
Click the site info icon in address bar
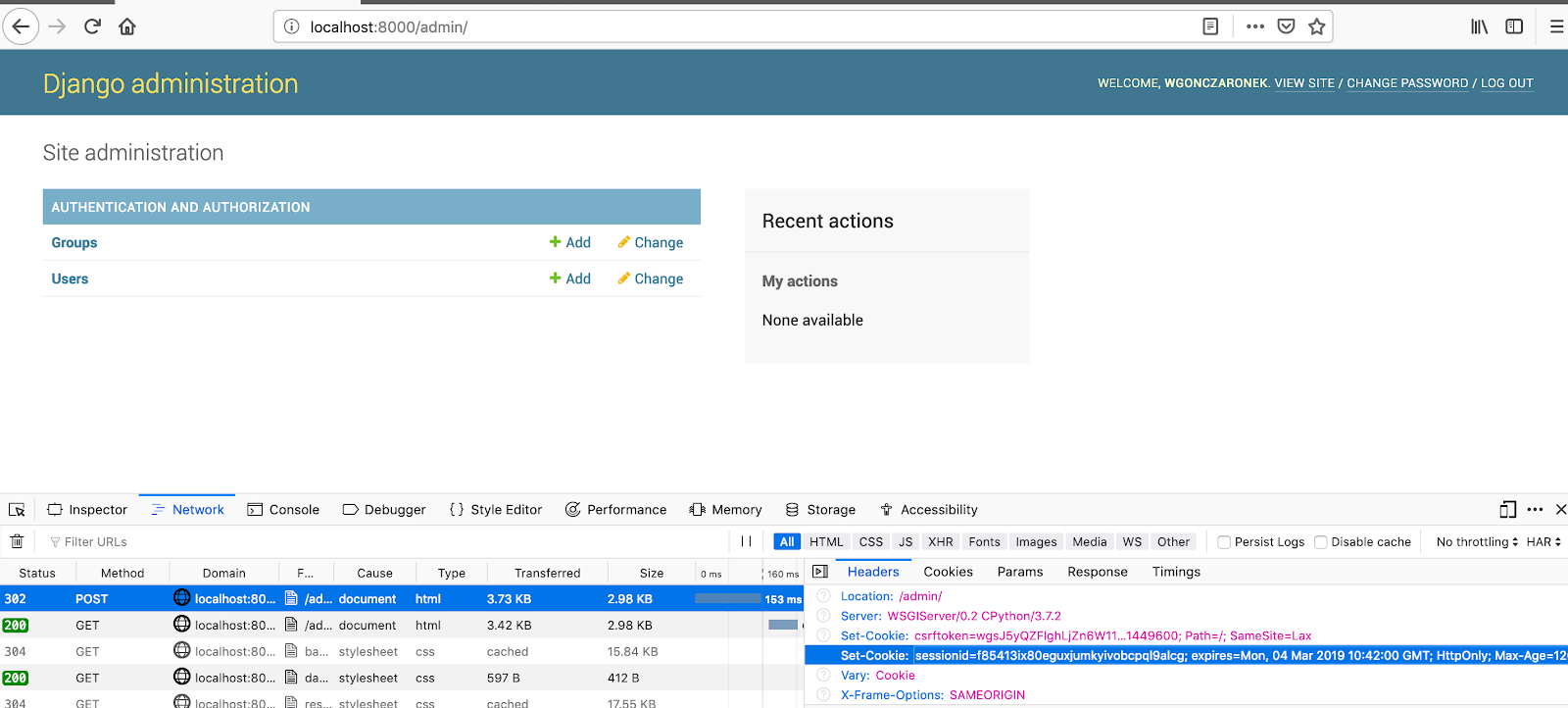point(291,26)
